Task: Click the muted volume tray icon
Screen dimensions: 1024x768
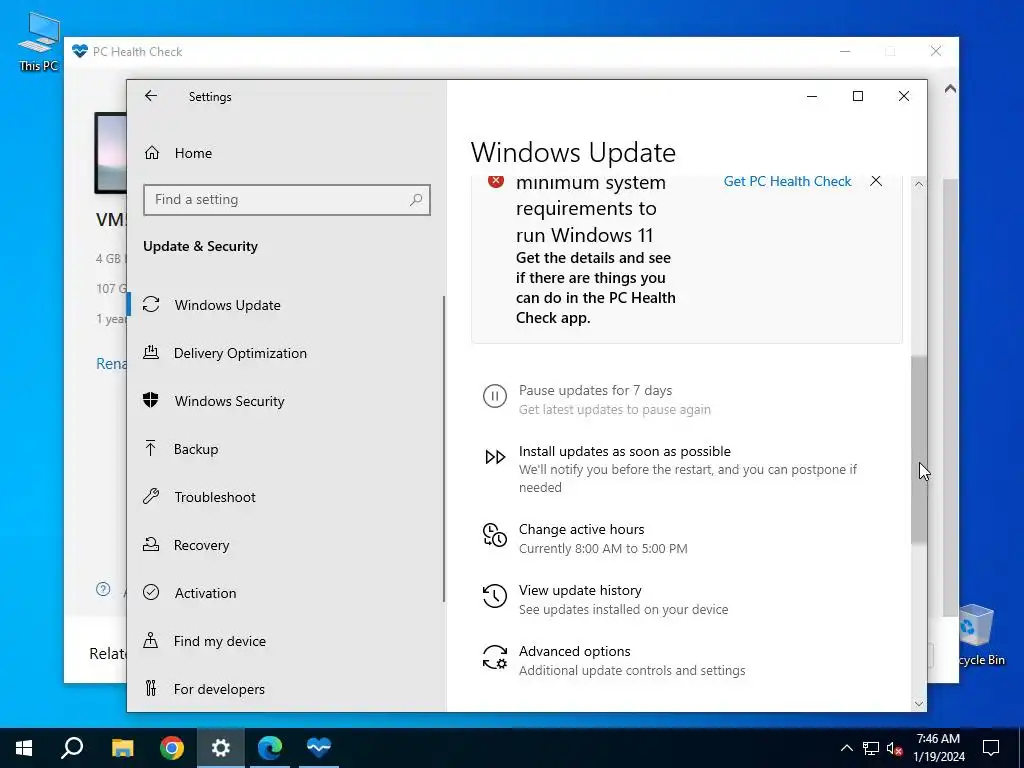Action: click(x=895, y=748)
